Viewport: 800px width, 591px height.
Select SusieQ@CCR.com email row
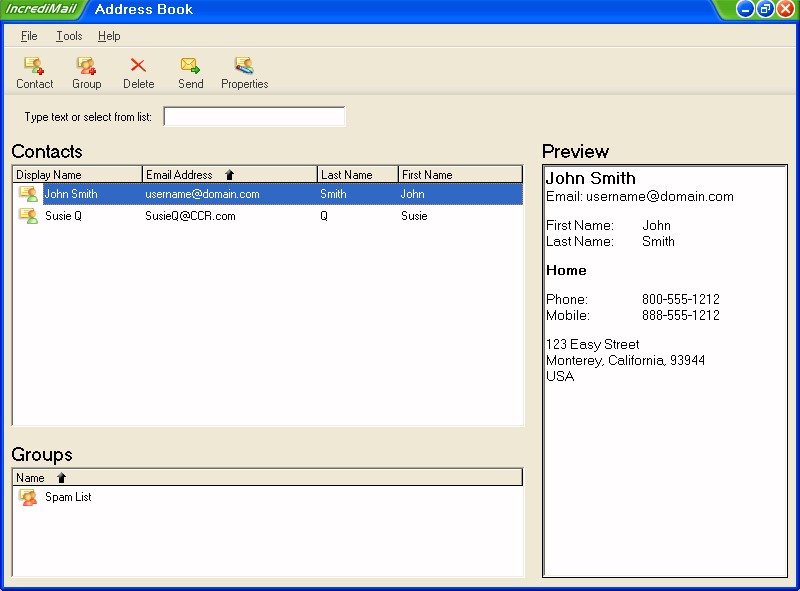click(190, 216)
